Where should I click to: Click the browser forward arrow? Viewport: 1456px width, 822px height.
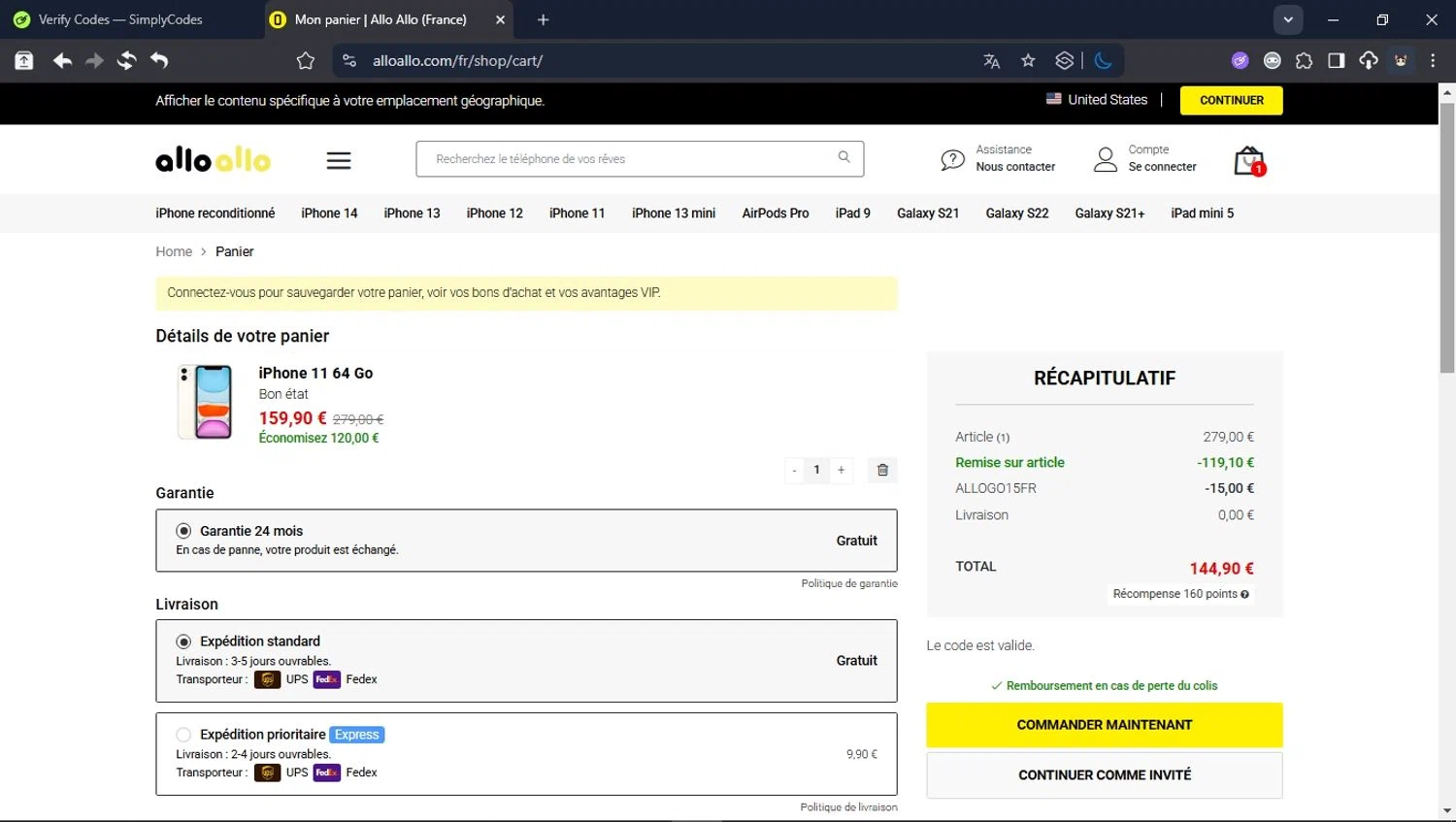[94, 61]
